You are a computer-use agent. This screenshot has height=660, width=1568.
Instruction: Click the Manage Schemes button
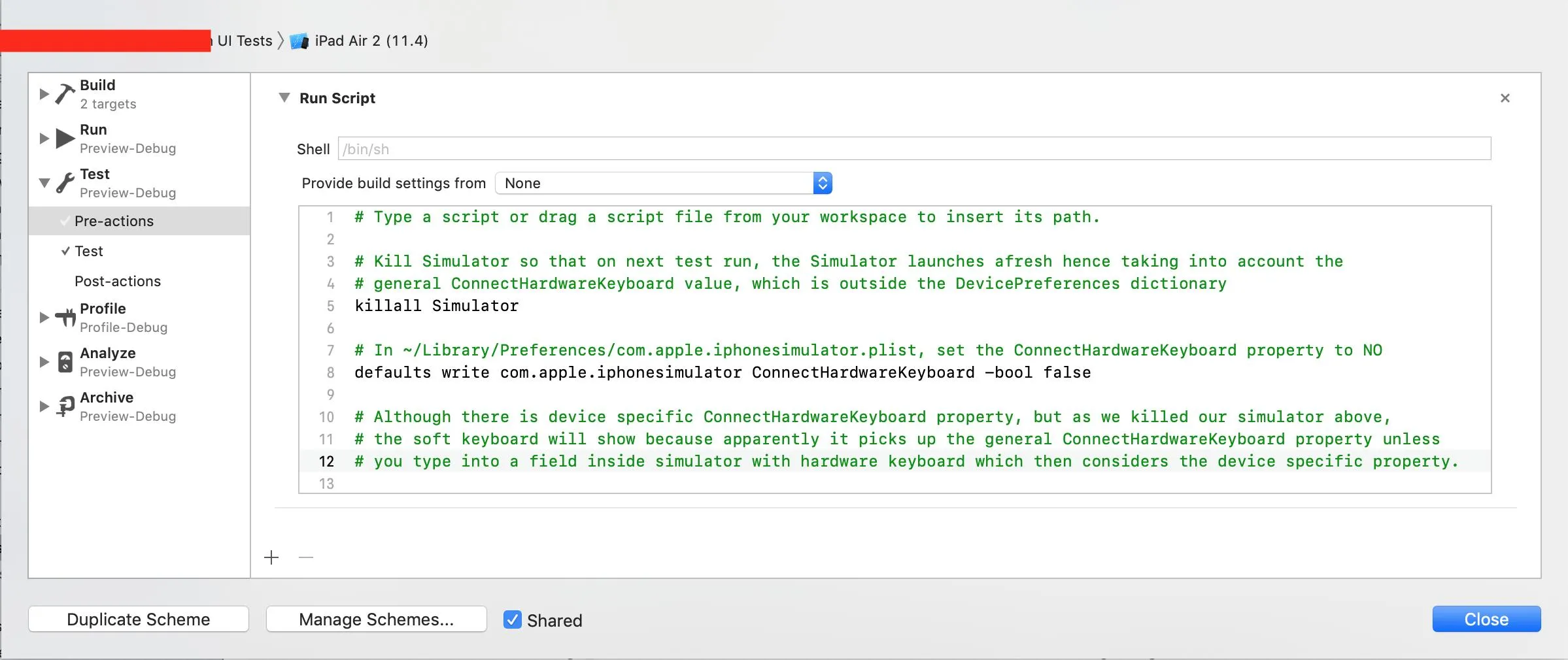(376, 619)
